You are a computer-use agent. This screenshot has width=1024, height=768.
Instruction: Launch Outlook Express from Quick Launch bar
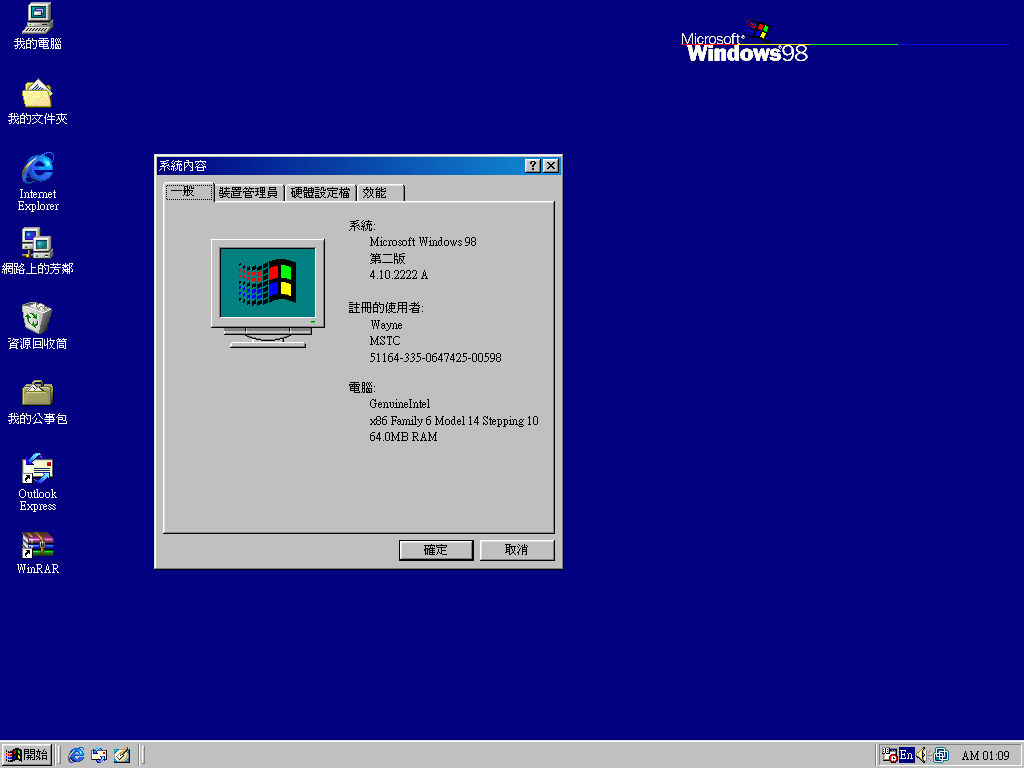coord(99,755)
